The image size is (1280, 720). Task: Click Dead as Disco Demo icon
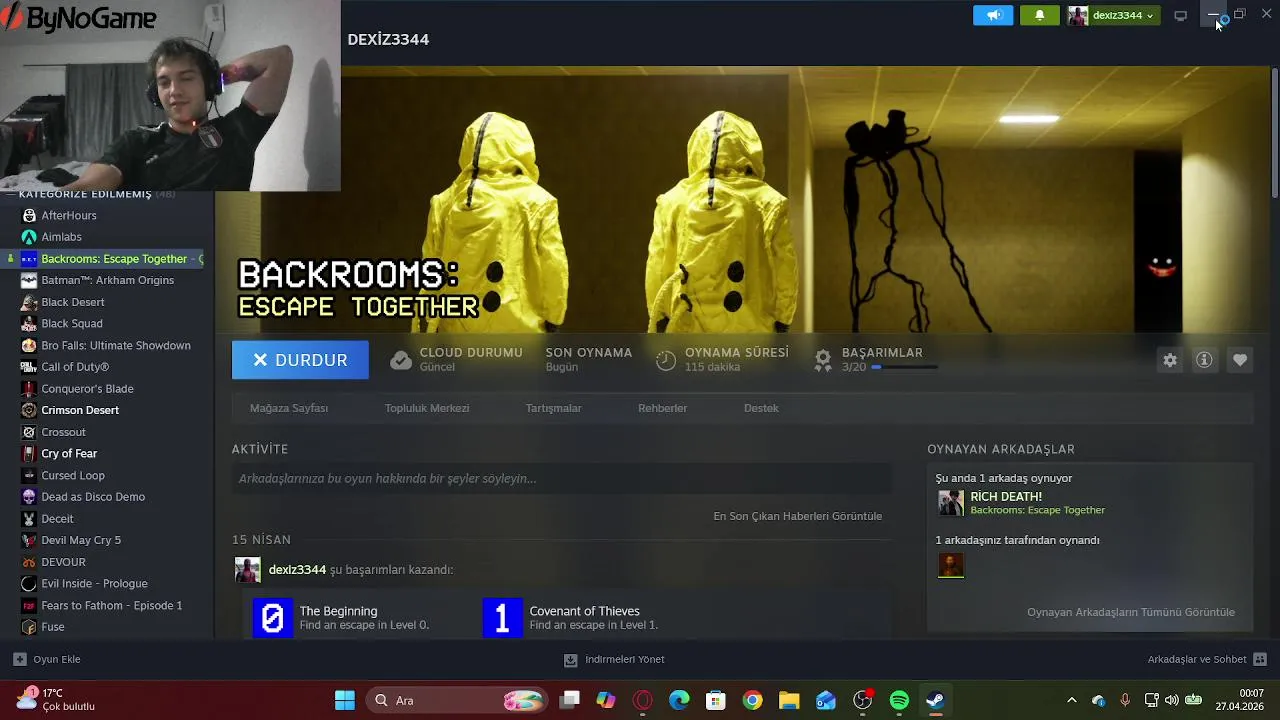click(x=29, y=497)
